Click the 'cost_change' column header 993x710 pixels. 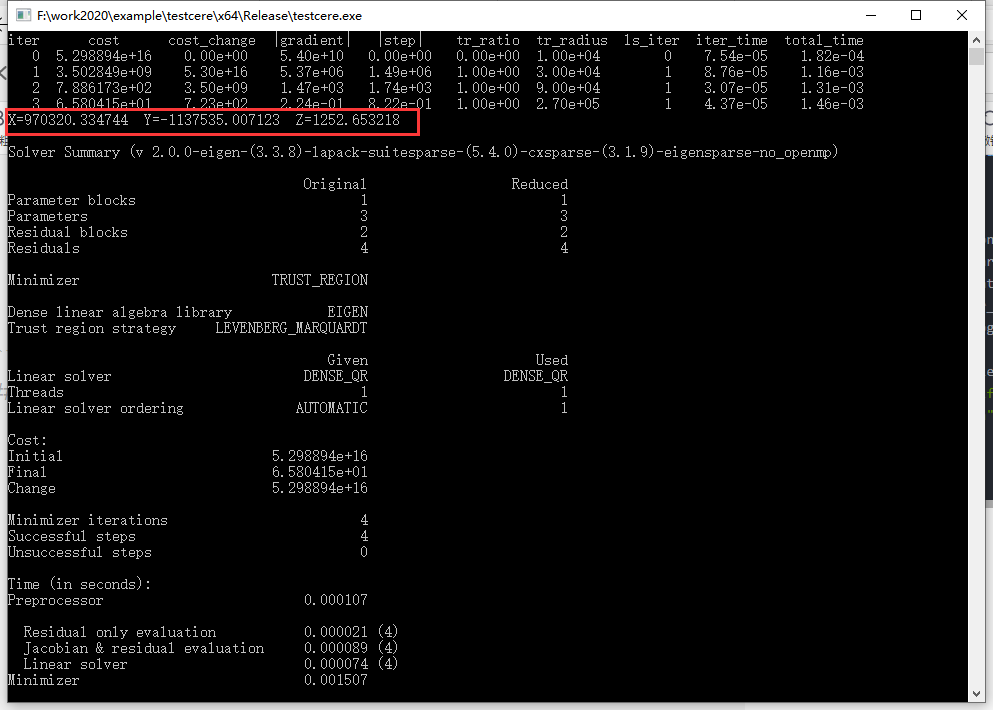212,41
